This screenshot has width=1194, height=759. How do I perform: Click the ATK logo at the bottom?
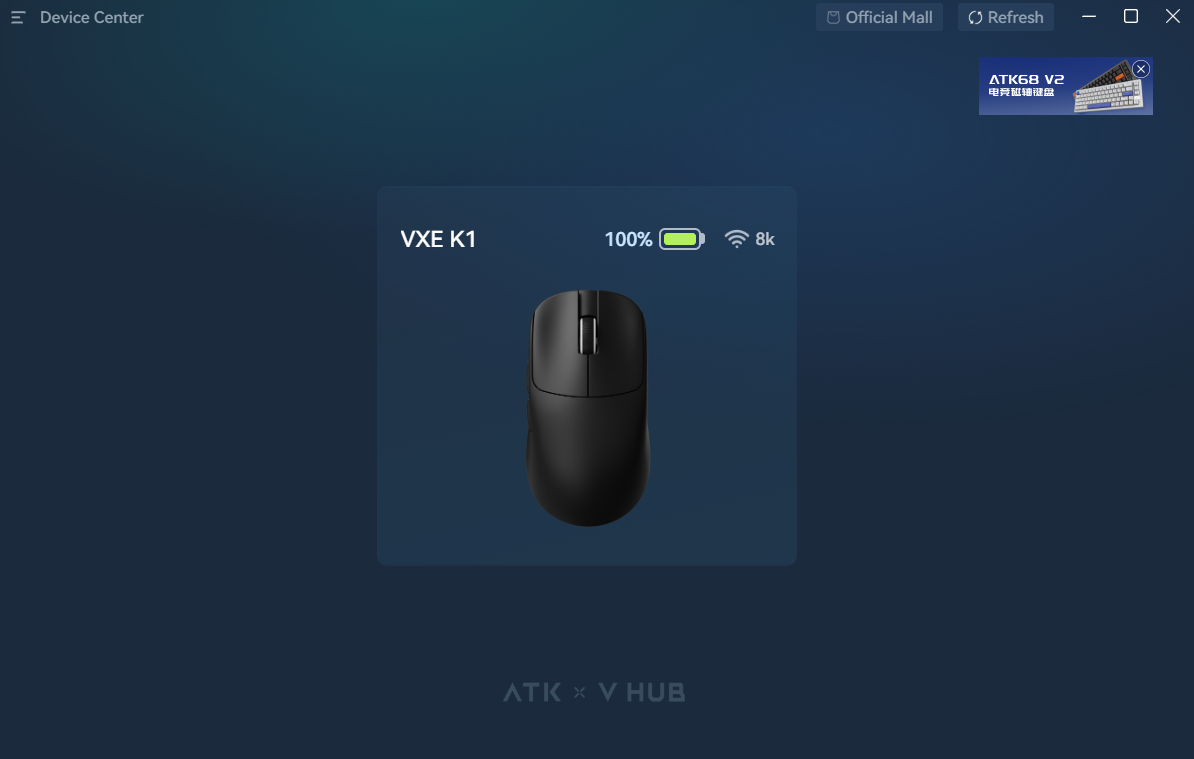pyautogui.click(x=532, y=692)
